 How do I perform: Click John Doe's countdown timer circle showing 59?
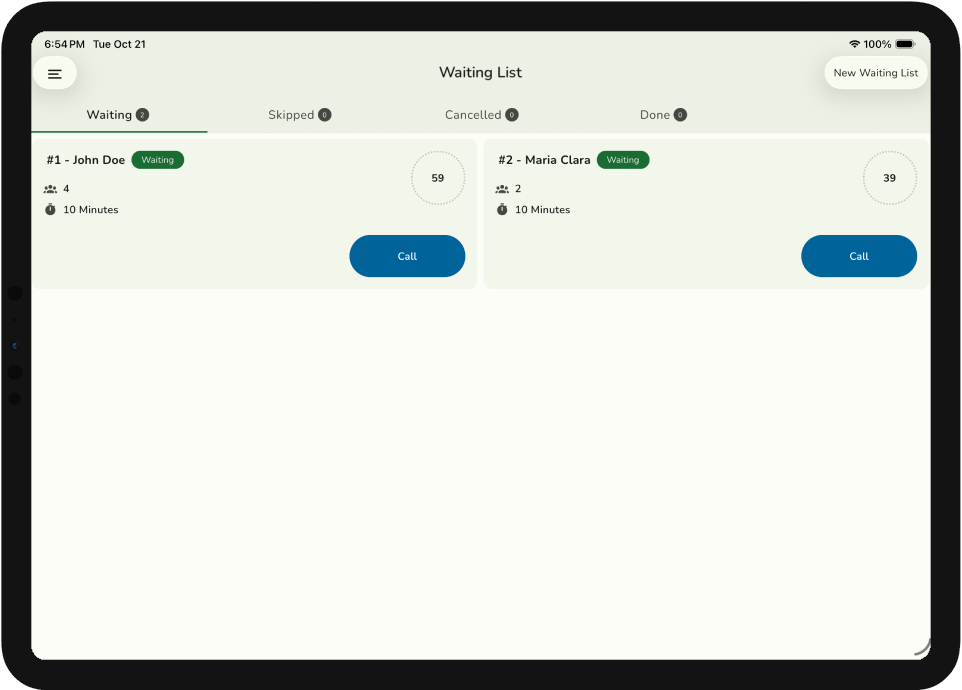point(438,178)
